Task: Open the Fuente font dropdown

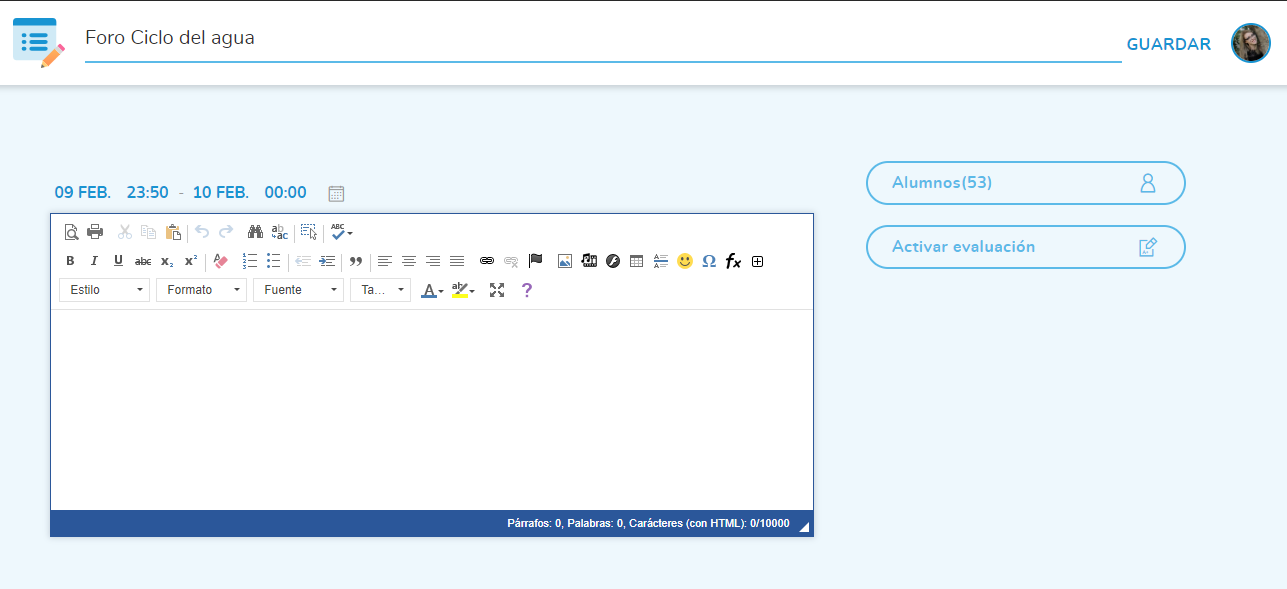Action: [x=299, y=290]
